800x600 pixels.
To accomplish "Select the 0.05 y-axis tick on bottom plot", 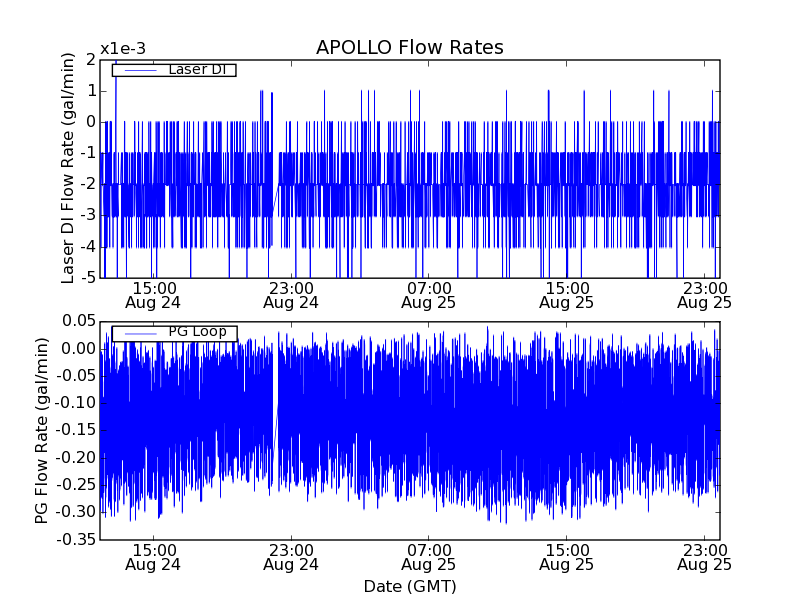I will pos(76,322).
